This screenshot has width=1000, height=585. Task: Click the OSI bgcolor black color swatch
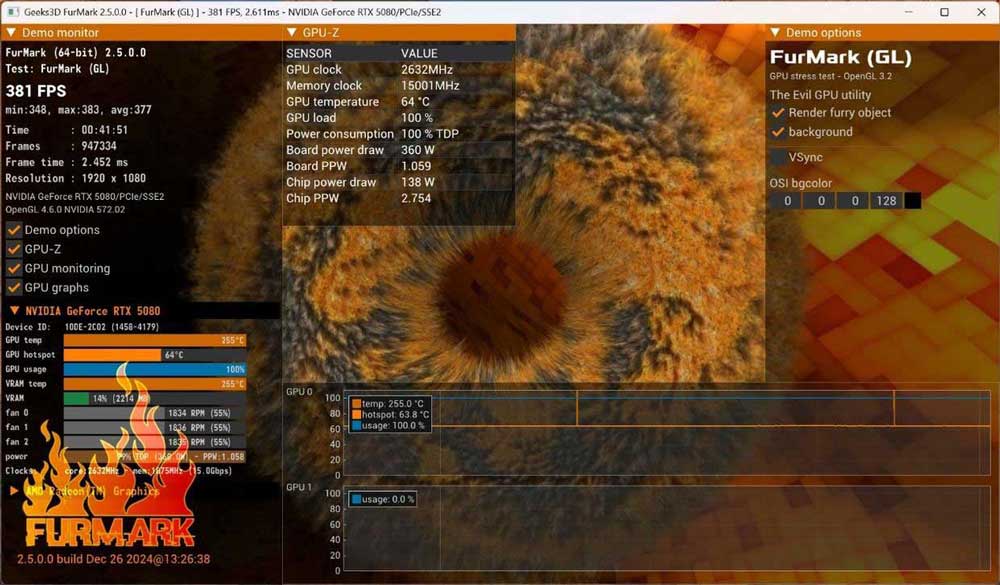coord(912,201)
